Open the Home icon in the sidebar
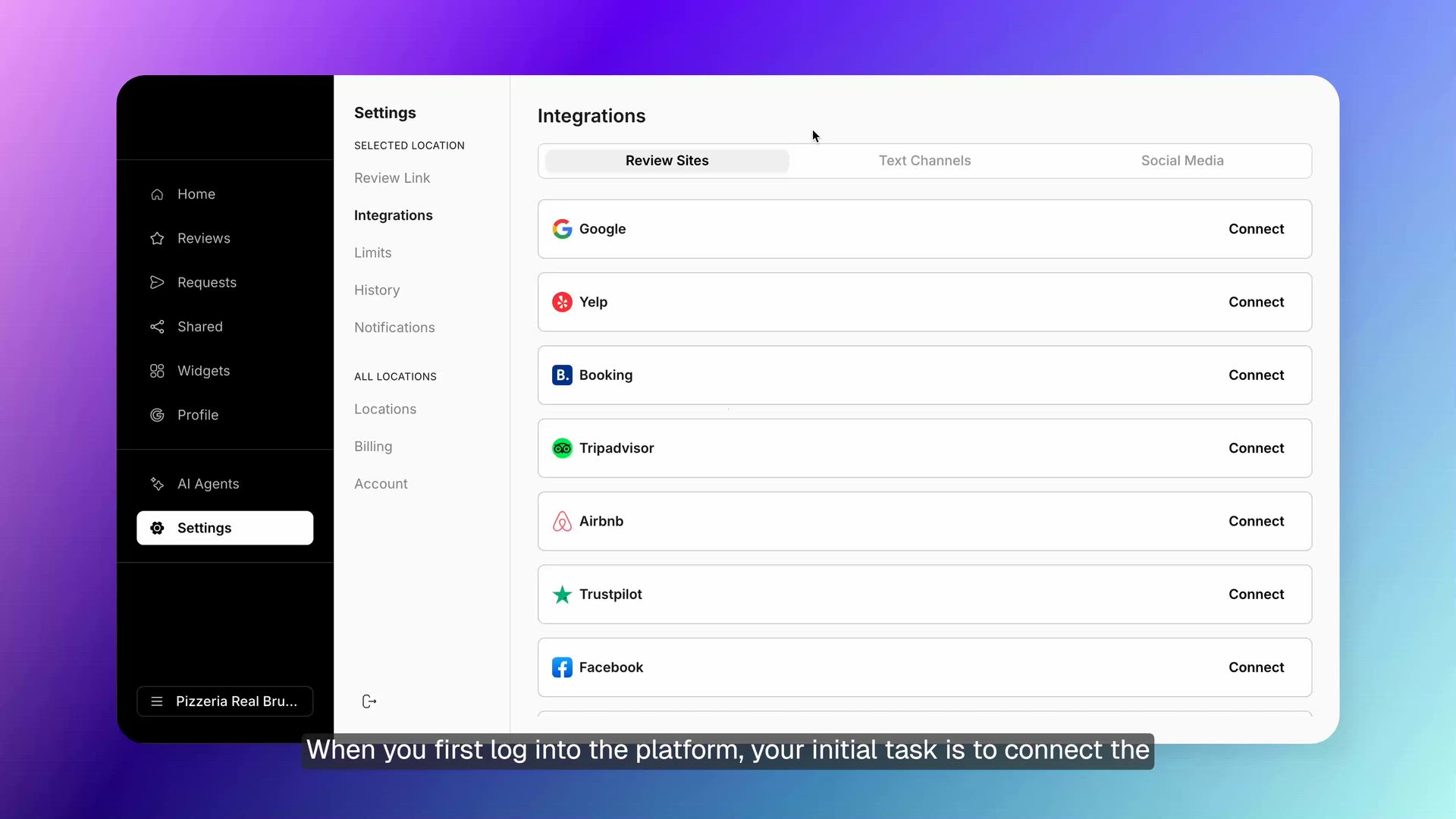1456x819 pixels. (156, 194)
